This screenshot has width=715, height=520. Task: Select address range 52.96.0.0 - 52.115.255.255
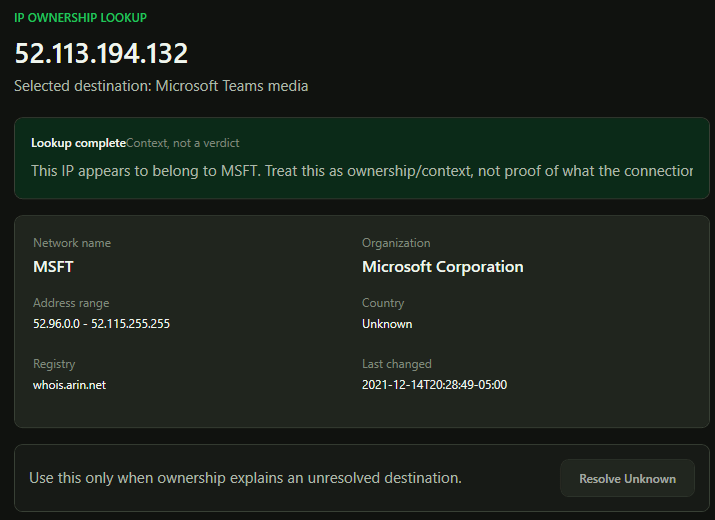101,323
